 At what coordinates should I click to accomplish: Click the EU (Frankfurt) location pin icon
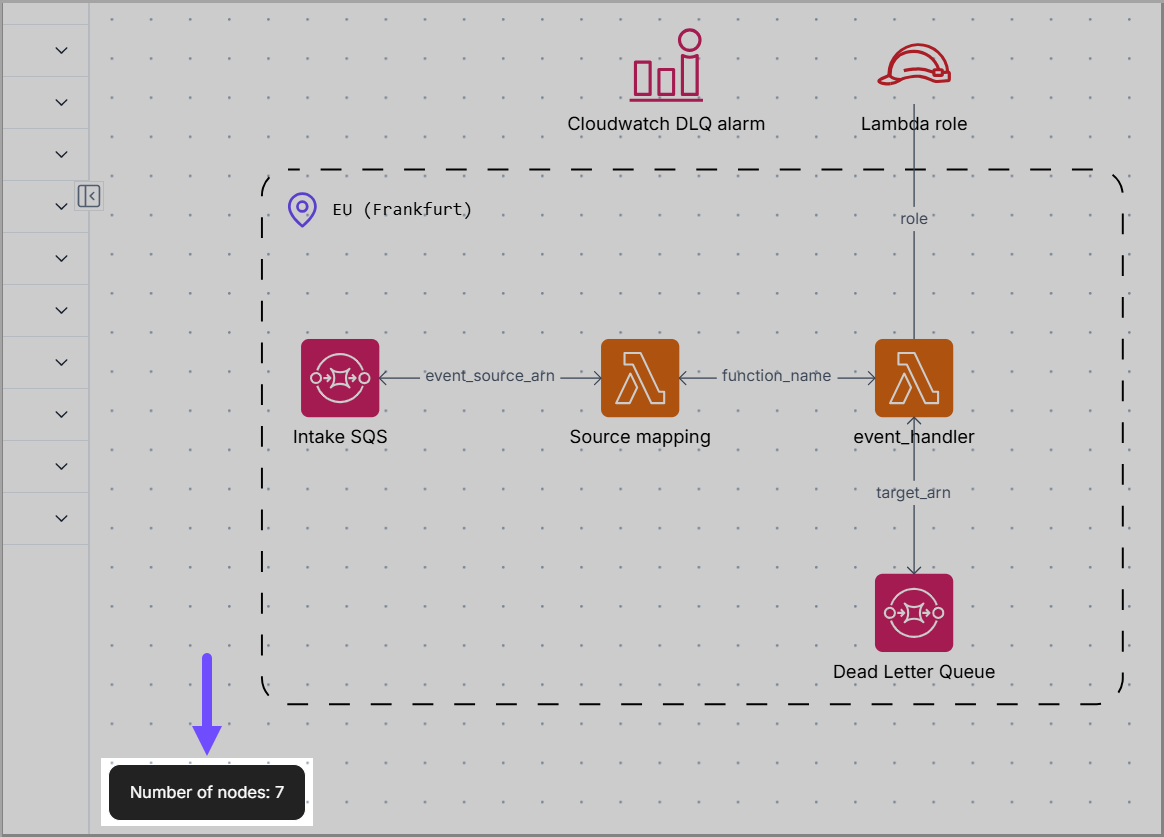tap(302, 210)
